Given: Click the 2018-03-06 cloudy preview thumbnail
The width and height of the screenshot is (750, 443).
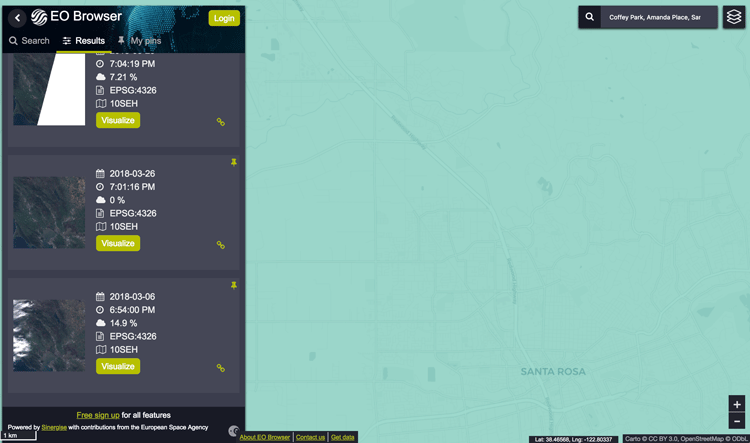Looking at the screenshot, I should point(49,335).
